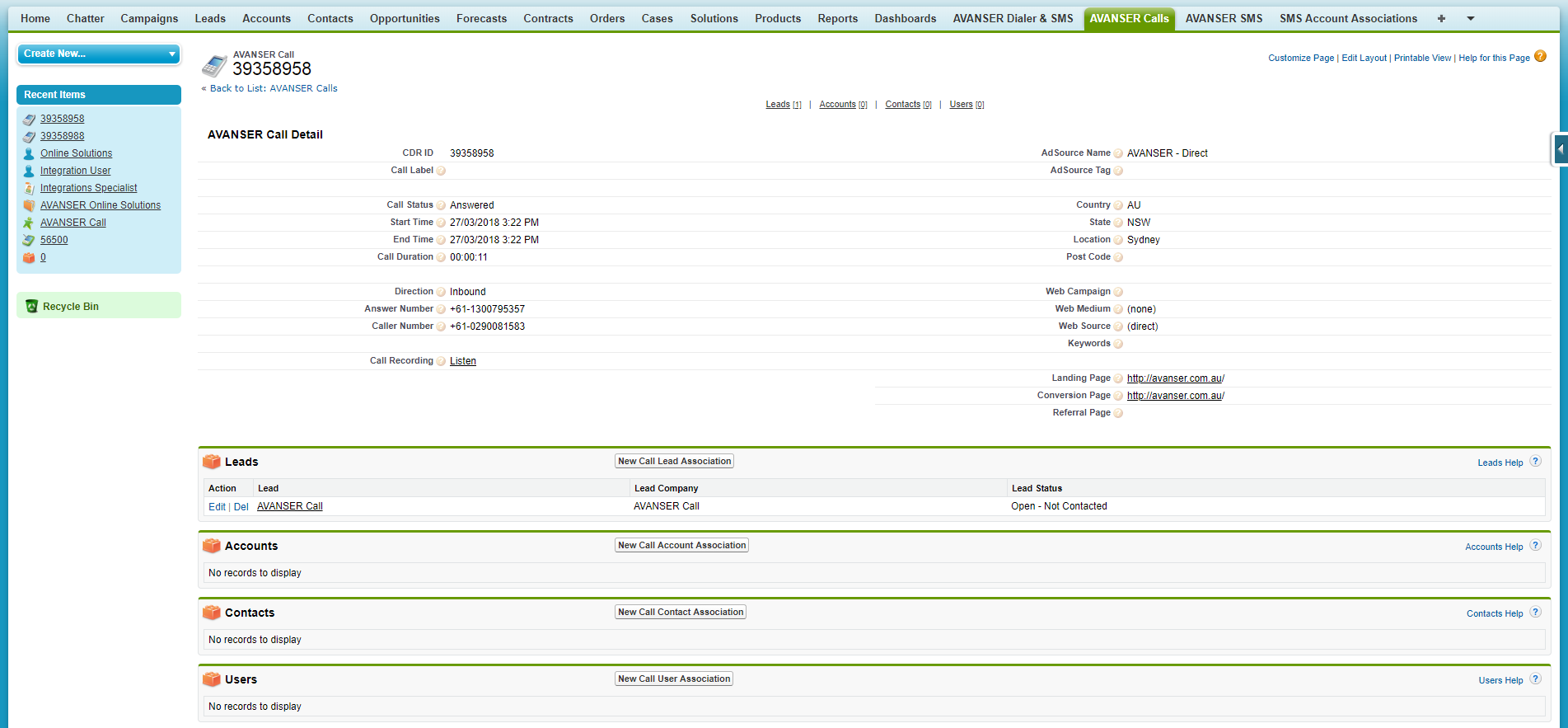Click the Accounts Help question mark icon
Viewport: 1568px width, 728px height.
(1535, 546)
